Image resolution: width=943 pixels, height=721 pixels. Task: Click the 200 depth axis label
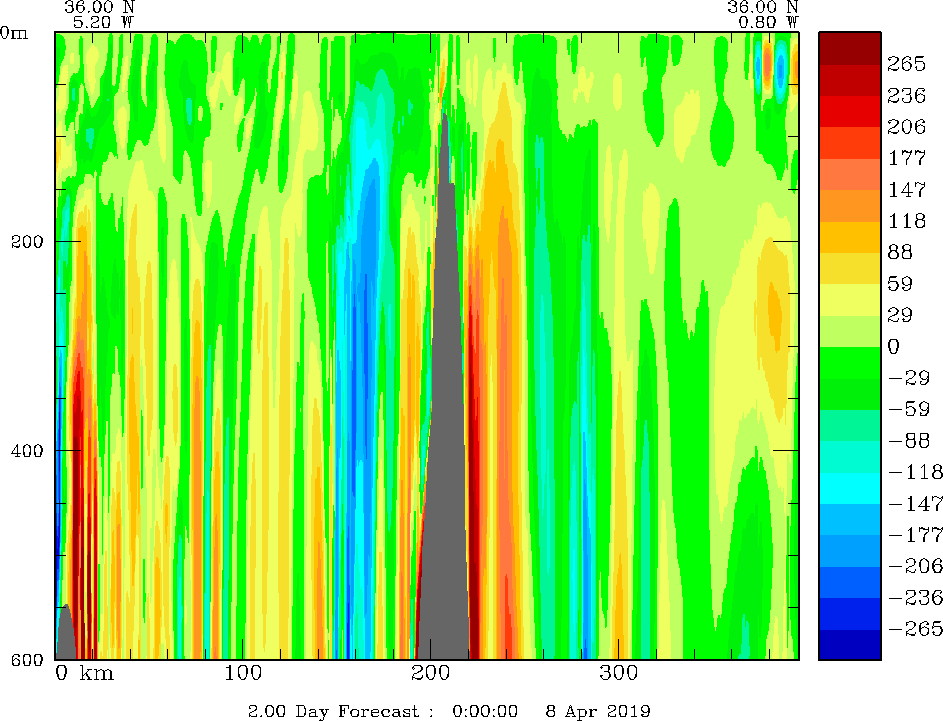click(28, 242)
